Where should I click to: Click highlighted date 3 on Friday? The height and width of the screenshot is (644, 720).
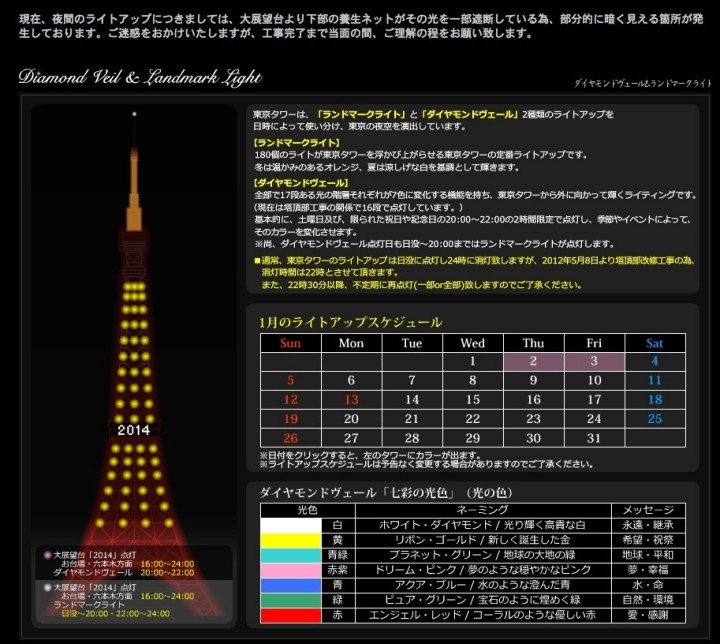pyautogui.click(x=594, y=362)
